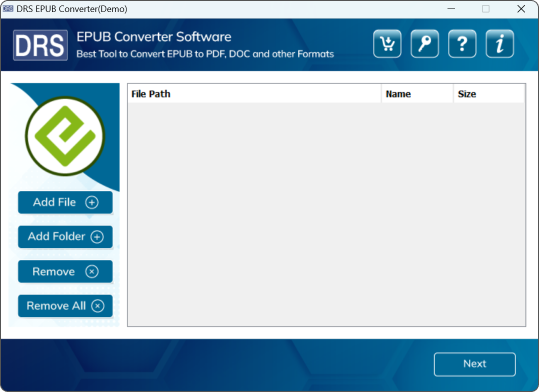Minimize the DRS EPUB Converter window

[451, 9]
